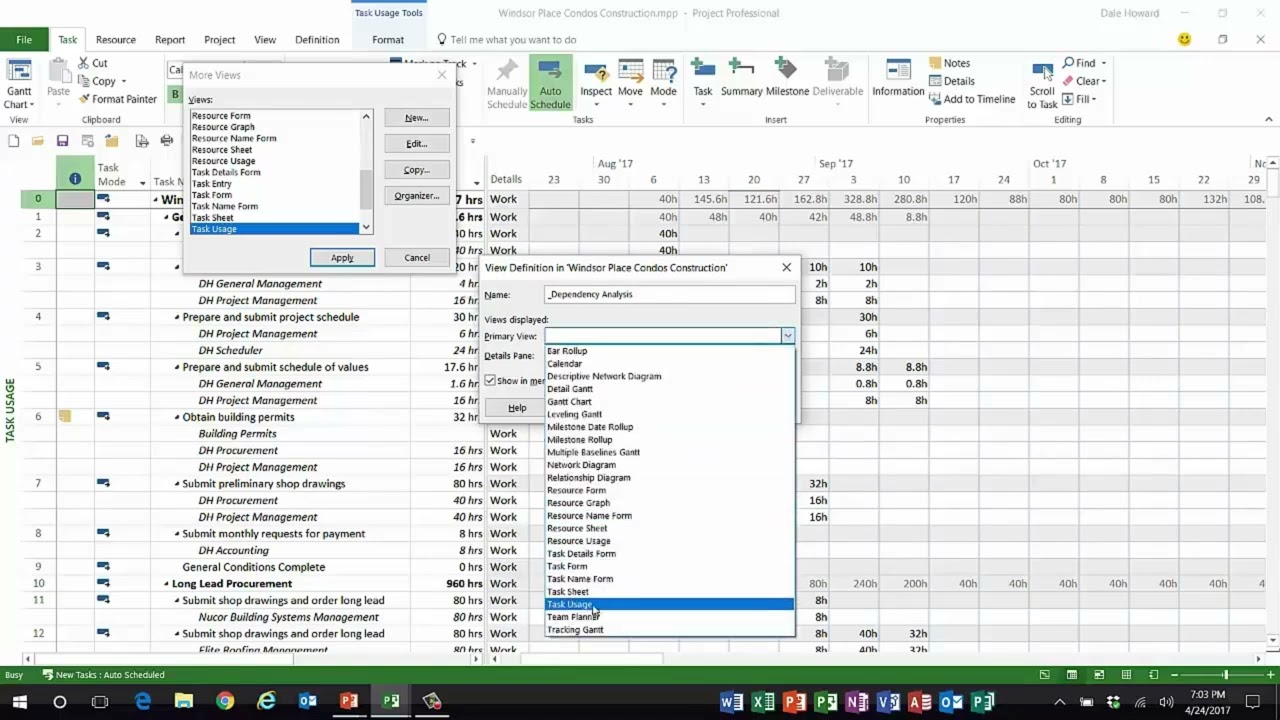The image size is (1280, 720).
Task: Open the File tab
Action: pyautogui.click(x=24, y=40)
